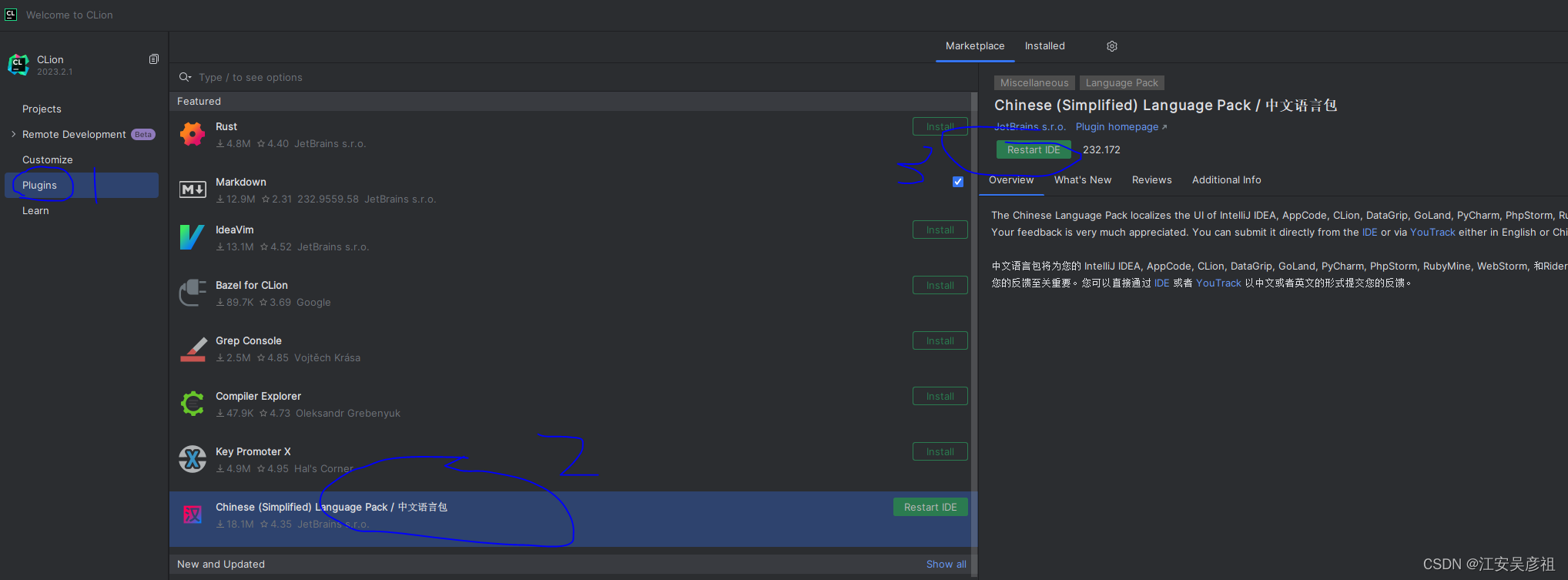Click the Bazel for CLion plugin icon

[193, 293]
